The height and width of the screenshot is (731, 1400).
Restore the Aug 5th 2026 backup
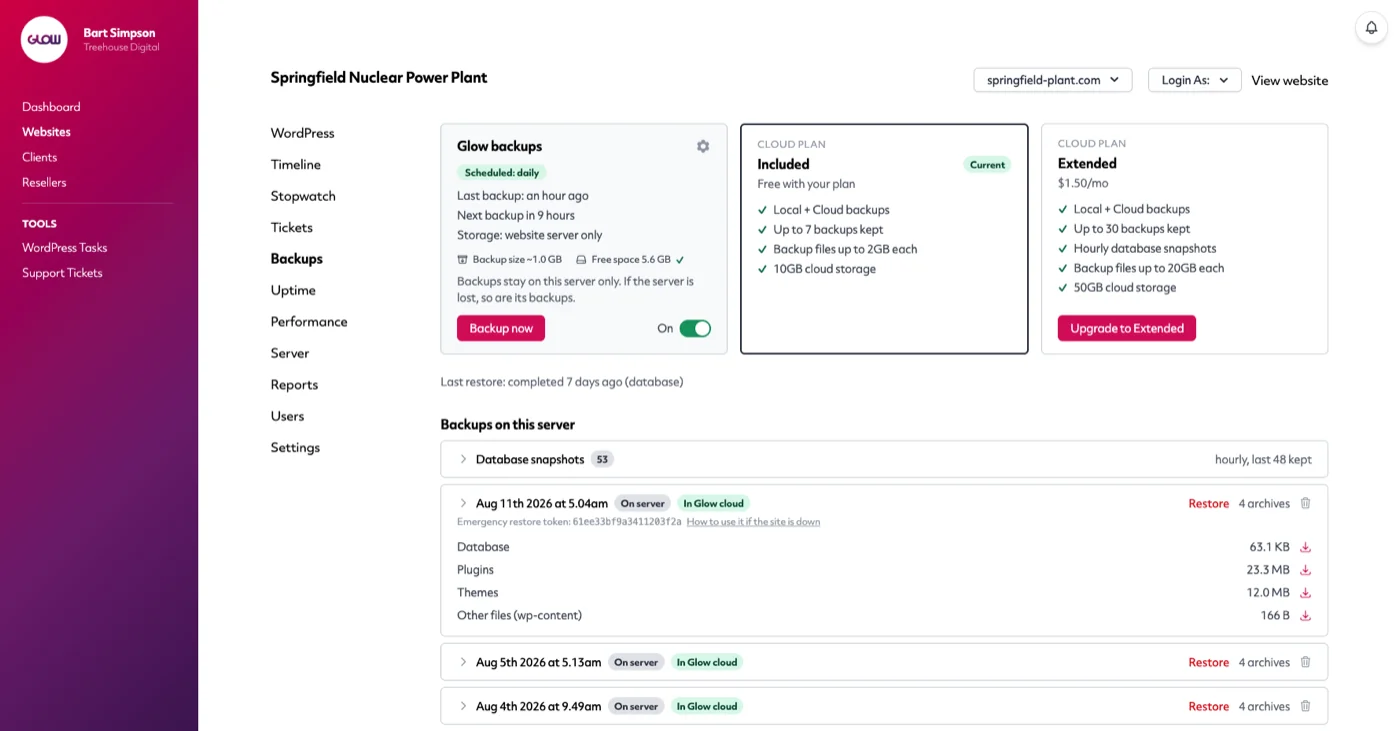[x=1208, y=663]
